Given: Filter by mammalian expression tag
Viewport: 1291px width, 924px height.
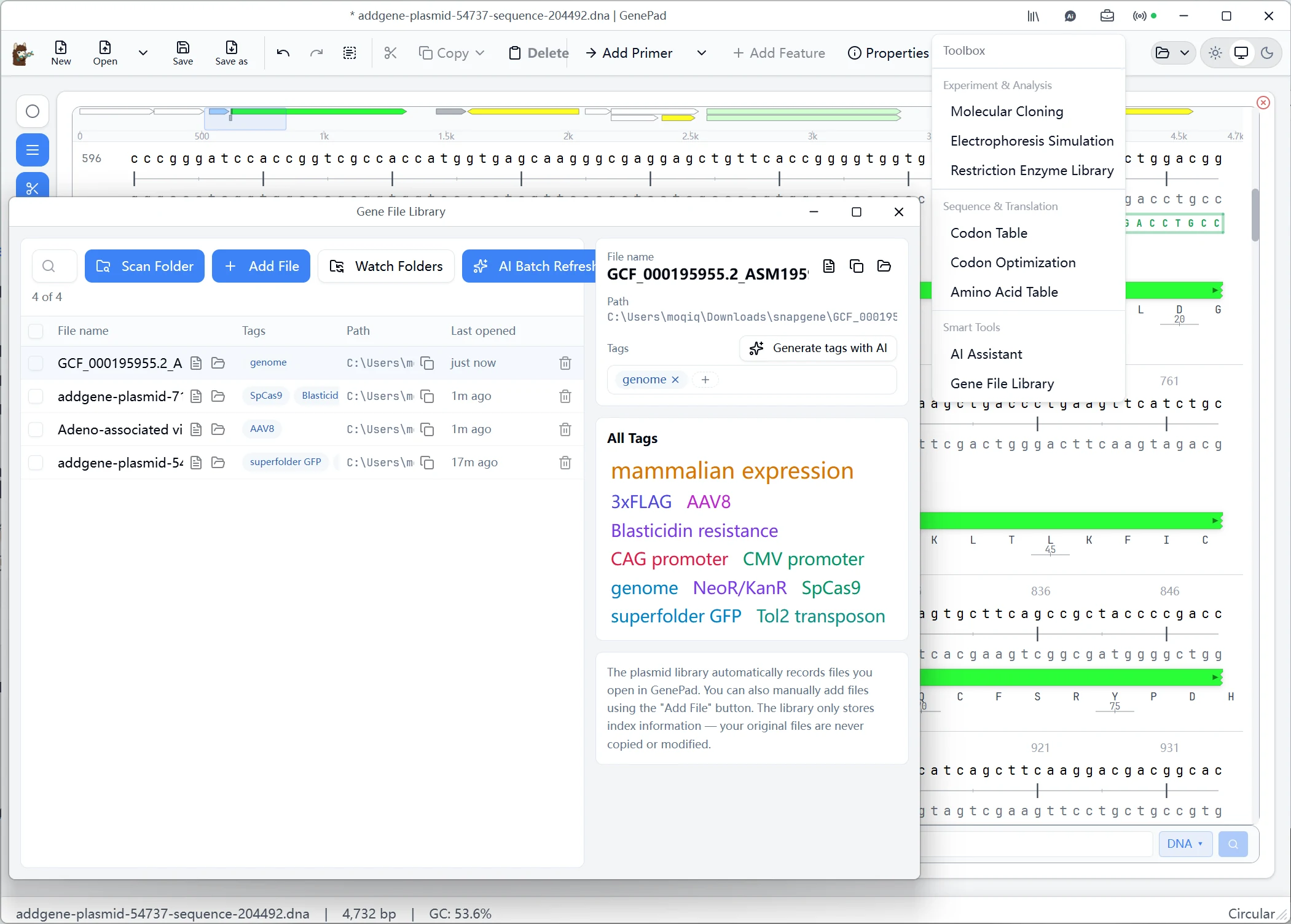Looking at the screenshot, I should 732,471.
